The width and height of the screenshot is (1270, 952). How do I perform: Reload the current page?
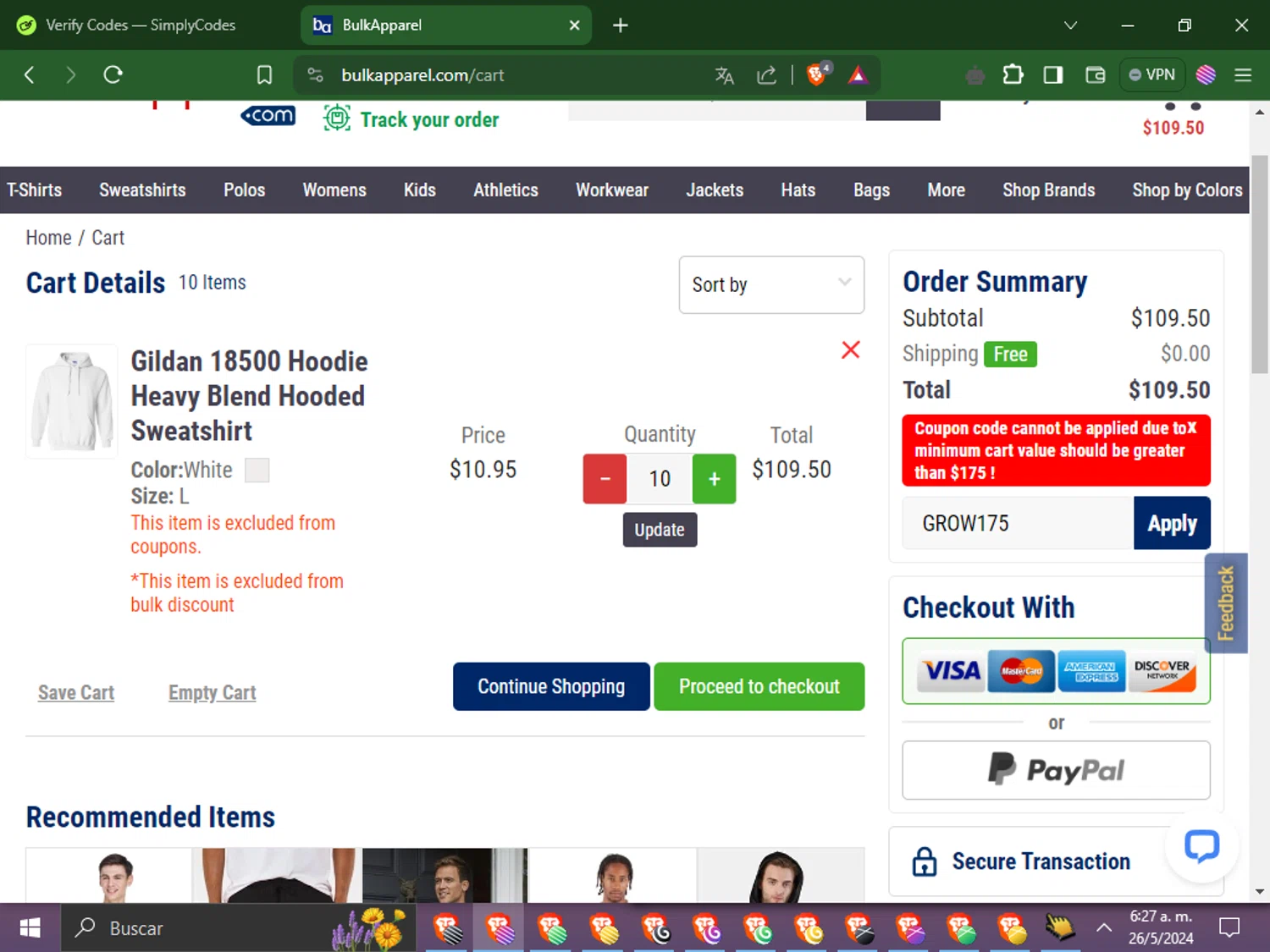pyautogui.click(x=113, y=74)
